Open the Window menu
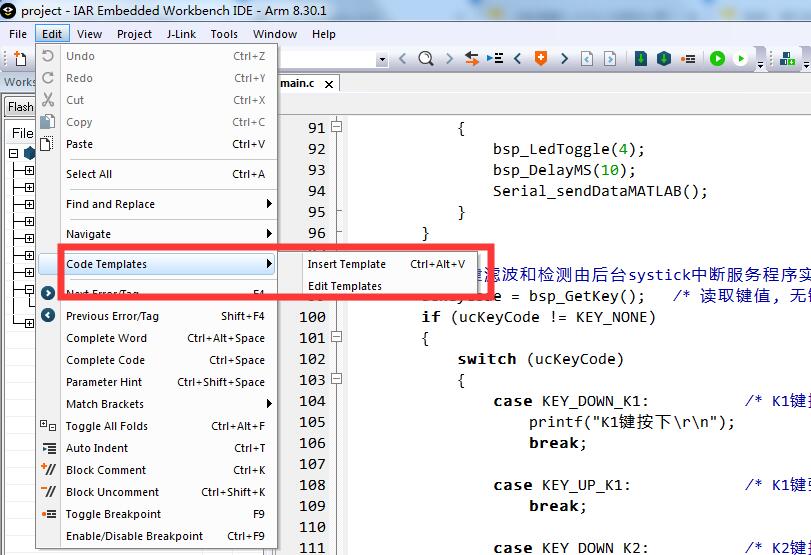The height and width of the screenshot is (555, 811). click(x=275, y=34)
